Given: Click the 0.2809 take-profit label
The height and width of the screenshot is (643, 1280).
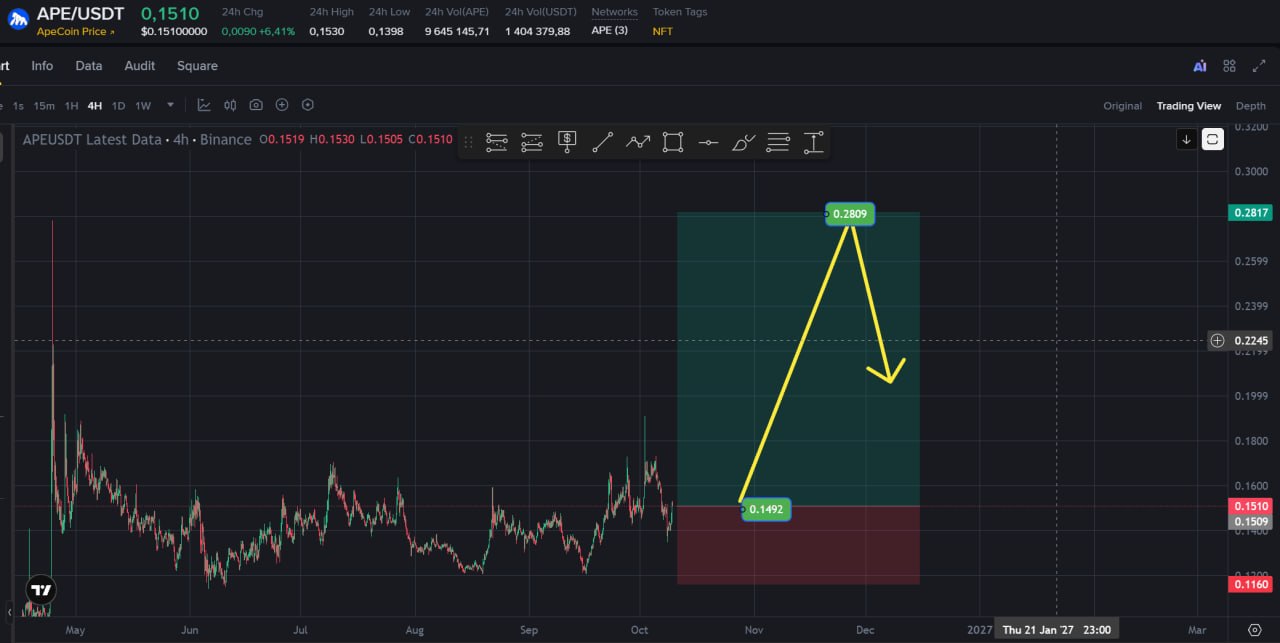Looking at the screenshot, I should (x=850, y=214).
